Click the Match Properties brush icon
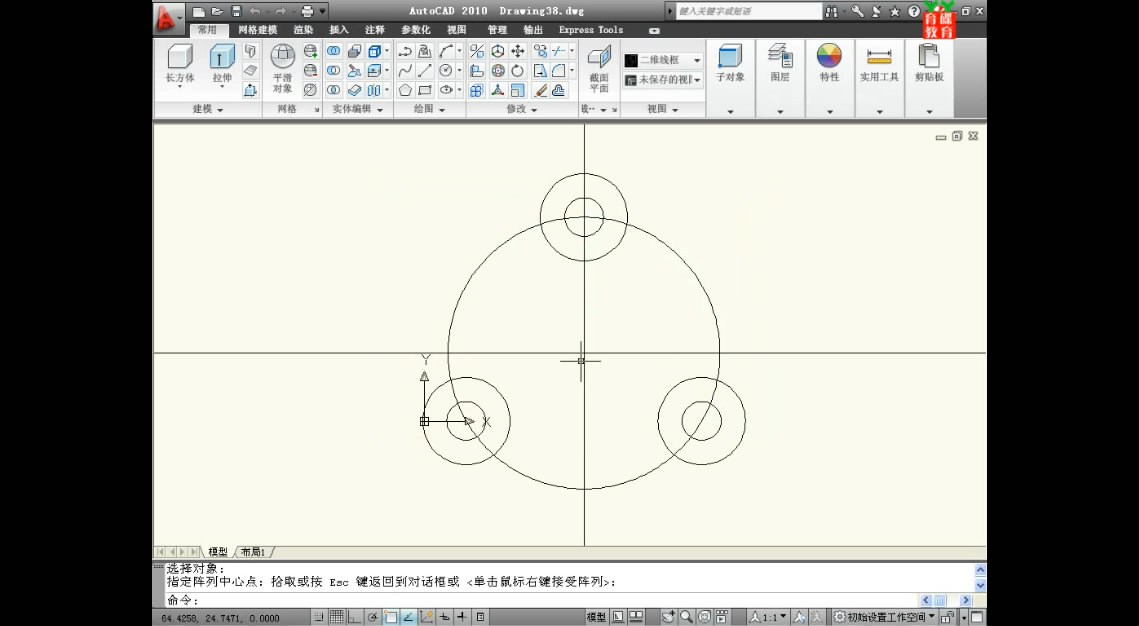 coord(540,90)
